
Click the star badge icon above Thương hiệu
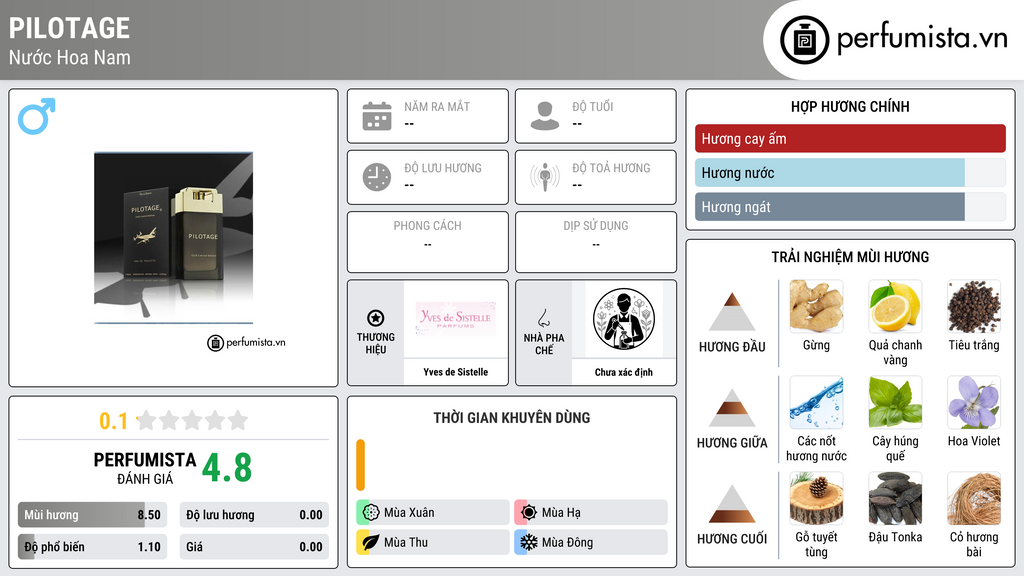pos(376,318)
